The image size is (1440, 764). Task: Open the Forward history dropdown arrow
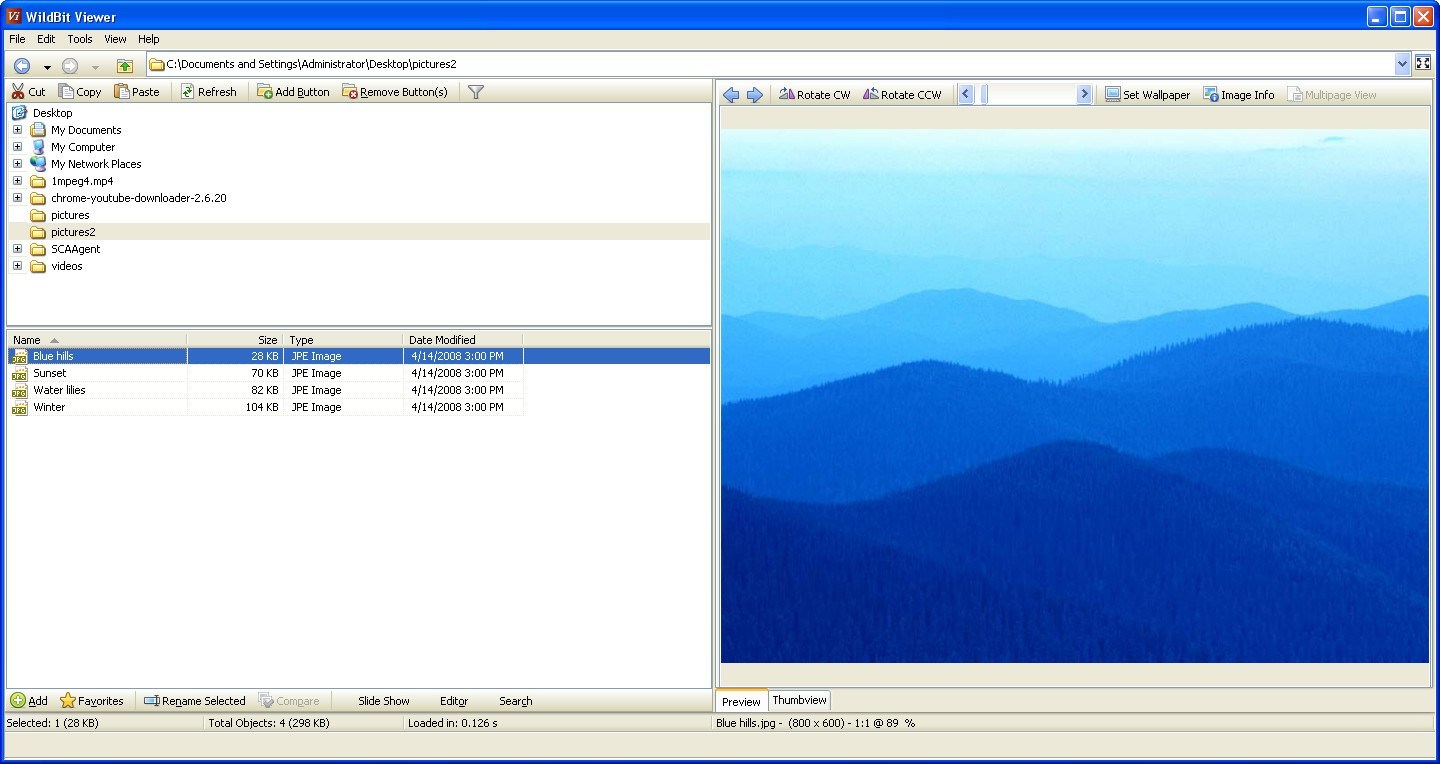click(95, 67)
